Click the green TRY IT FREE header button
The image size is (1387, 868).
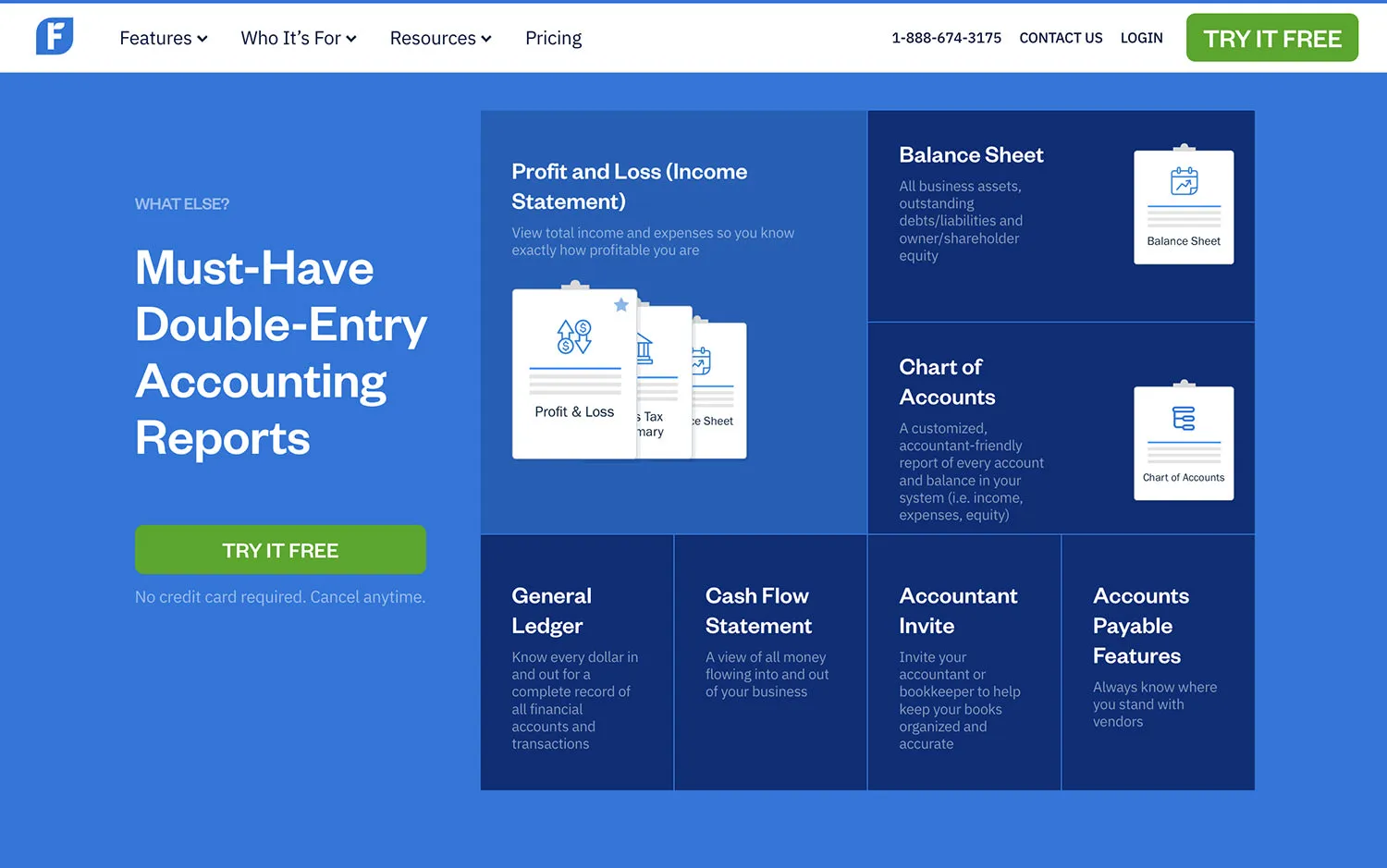[x=1271, y=38]
